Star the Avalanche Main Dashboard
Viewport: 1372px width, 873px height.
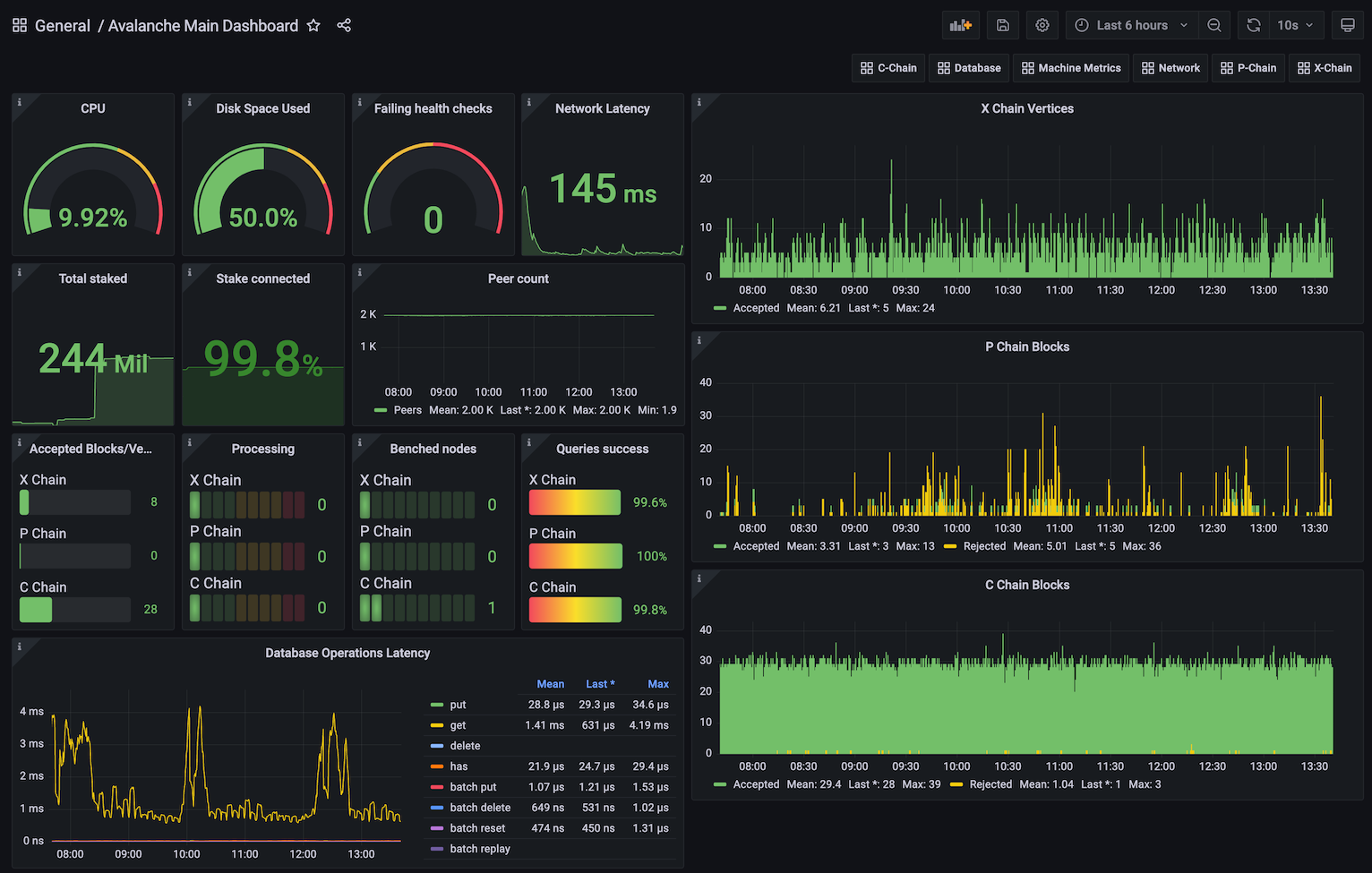313,25
